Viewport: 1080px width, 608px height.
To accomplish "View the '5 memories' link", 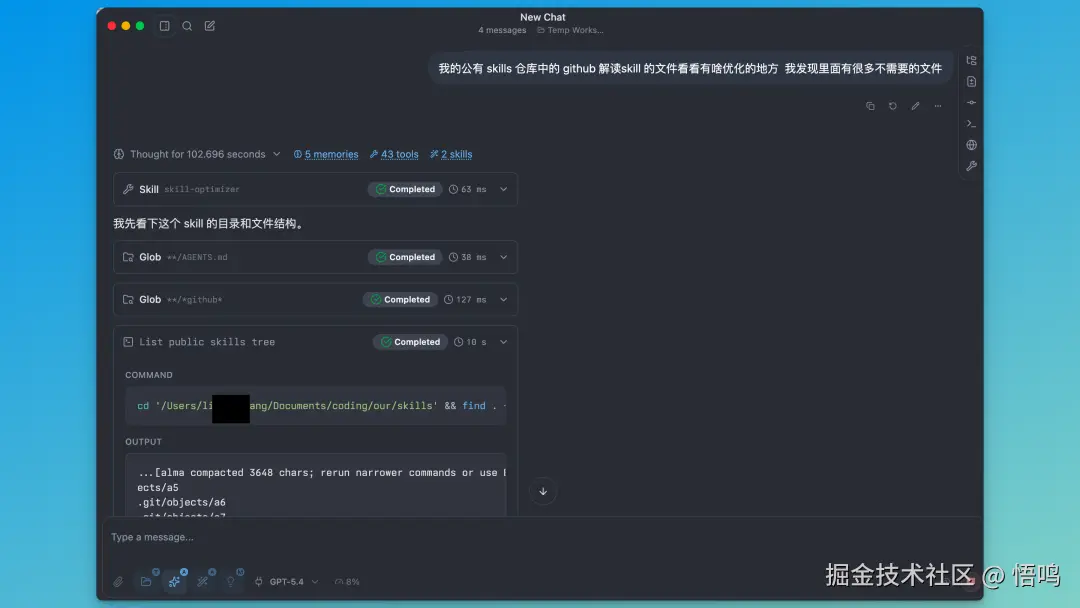I will pyautogui.click(x=331, y=154).
